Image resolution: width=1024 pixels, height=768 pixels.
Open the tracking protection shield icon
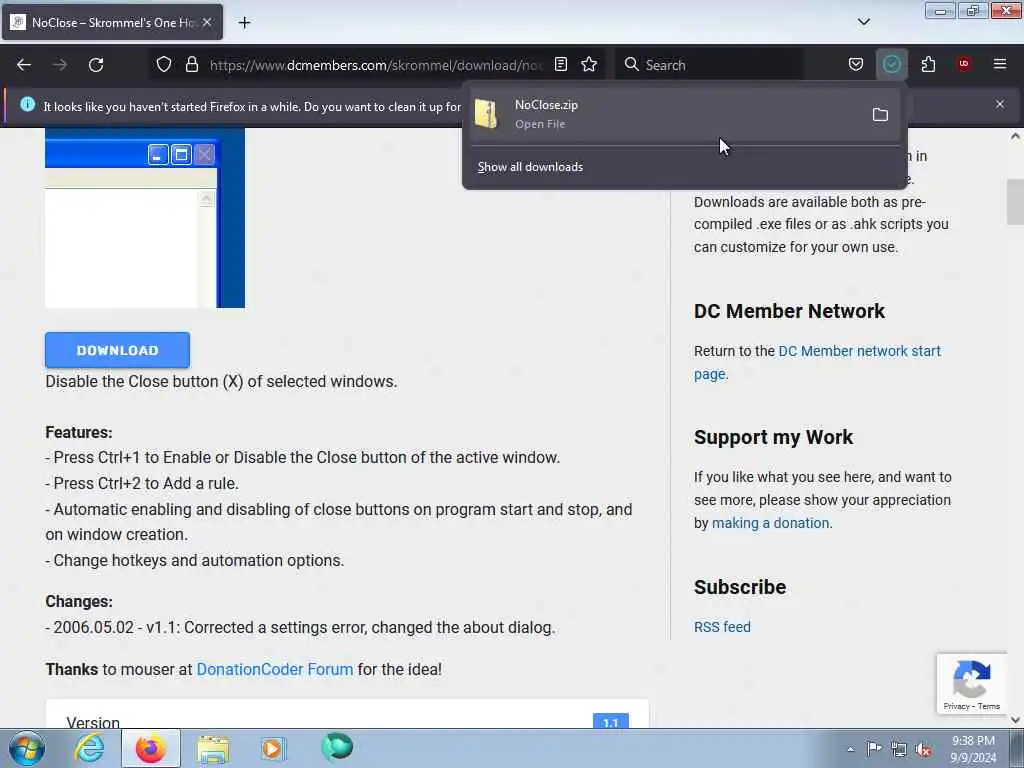tap(164, 64)
